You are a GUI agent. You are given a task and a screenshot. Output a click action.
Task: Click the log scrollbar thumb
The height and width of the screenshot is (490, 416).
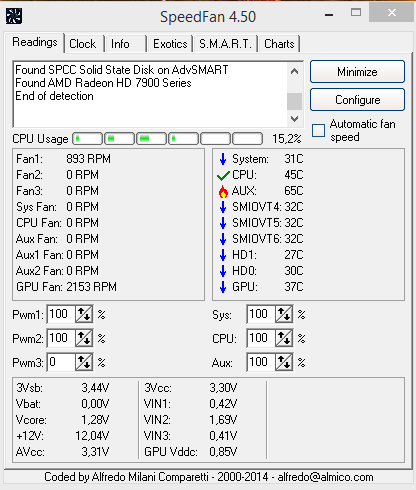point(294,101)
